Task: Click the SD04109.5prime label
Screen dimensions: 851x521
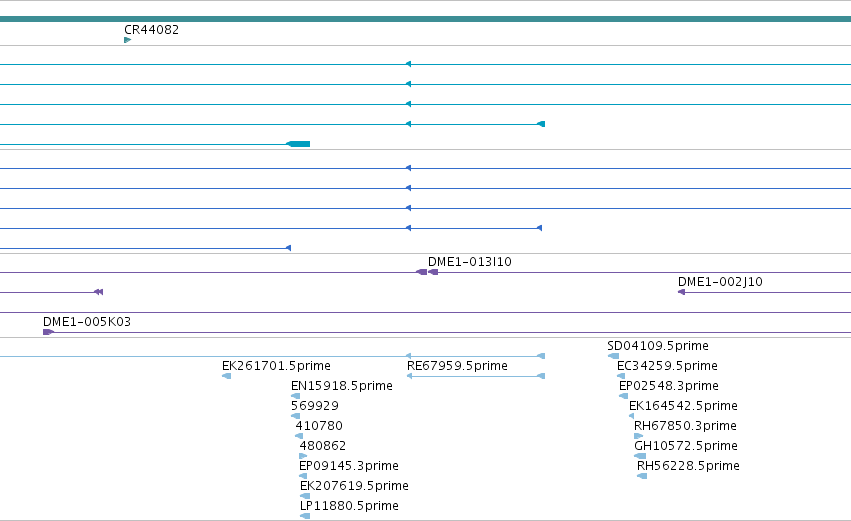Action: pos(658,346)
